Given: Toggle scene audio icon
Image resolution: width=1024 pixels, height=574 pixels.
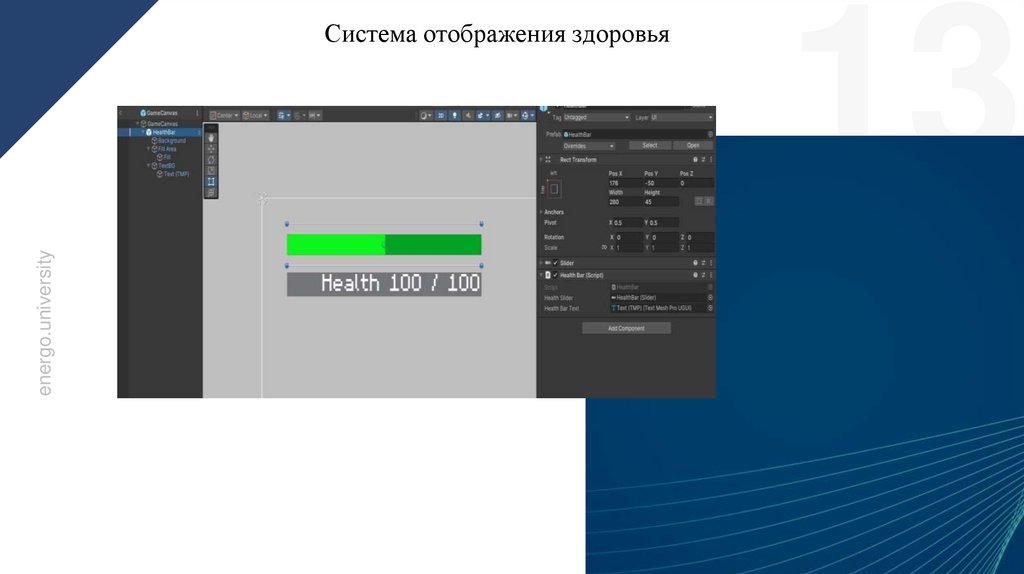Looking at the screenshot, I should pos(468,115).
